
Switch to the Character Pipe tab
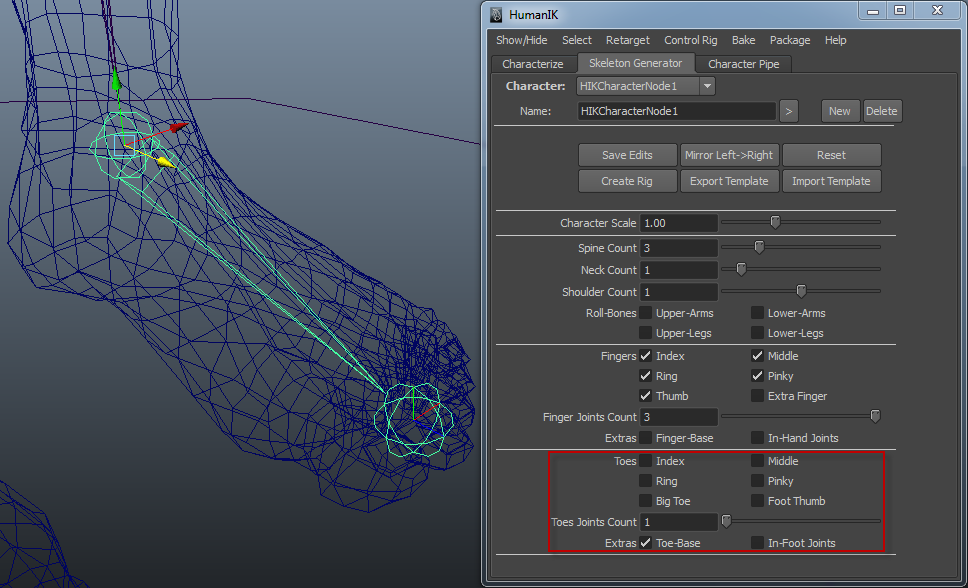(743, 64)
